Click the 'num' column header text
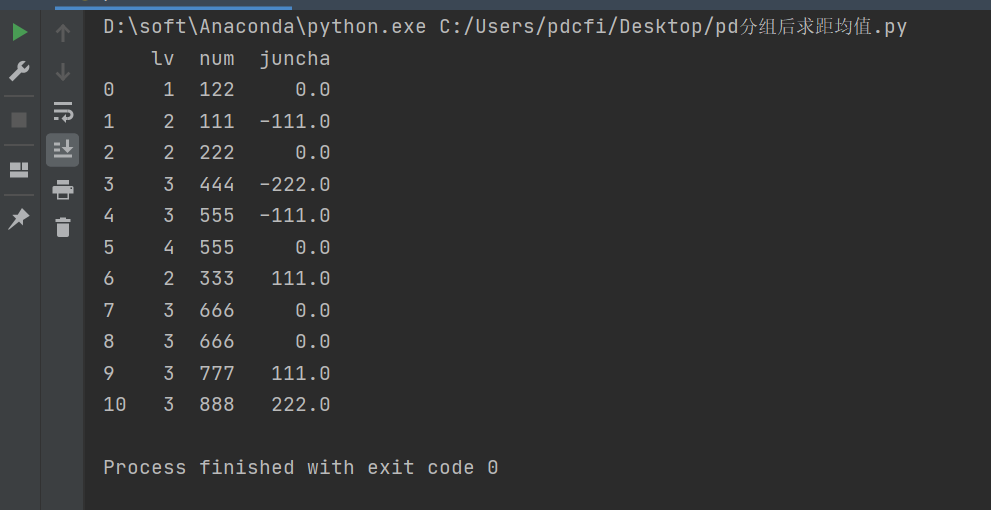The width and height of the screenshot is (991, 510). coord(217,59)
